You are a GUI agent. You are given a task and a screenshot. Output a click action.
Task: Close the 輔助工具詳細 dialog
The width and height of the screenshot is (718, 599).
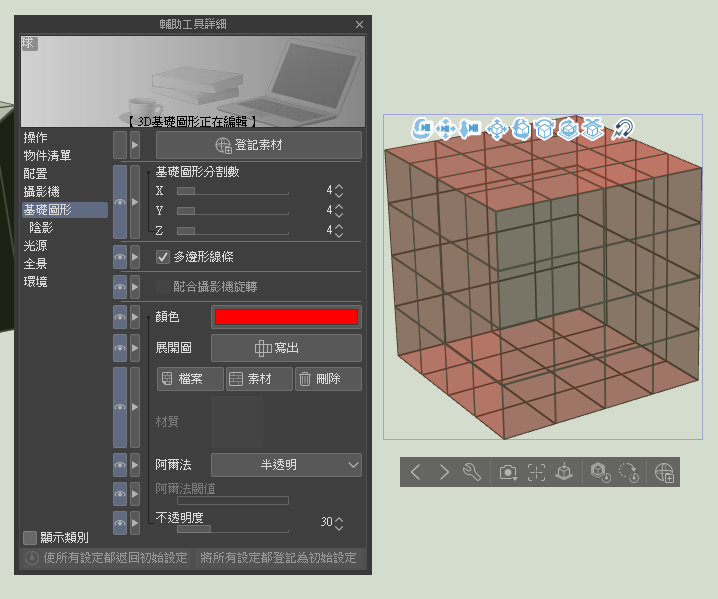[x=359, y=25]
